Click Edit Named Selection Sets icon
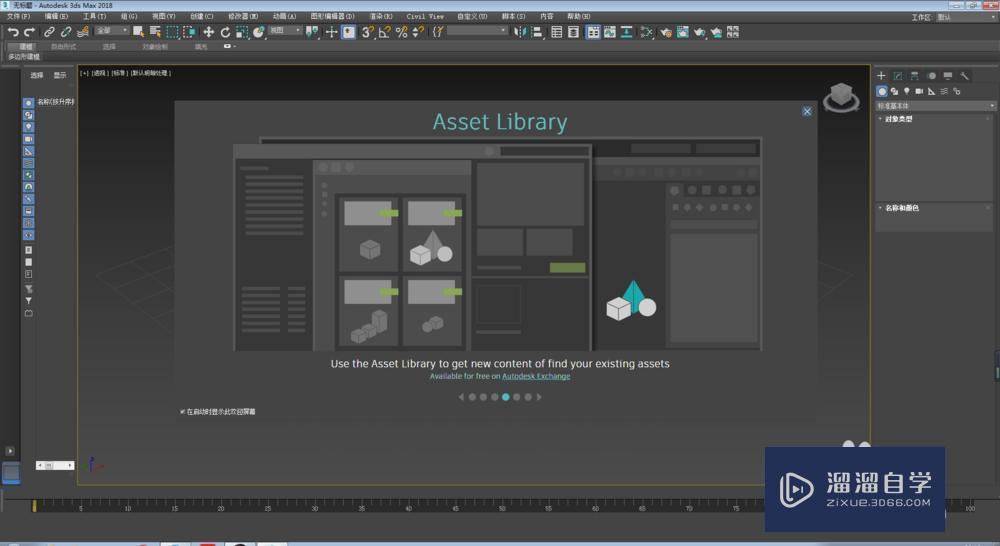This screenshot has width=1000, height=546. coord(438,32)
